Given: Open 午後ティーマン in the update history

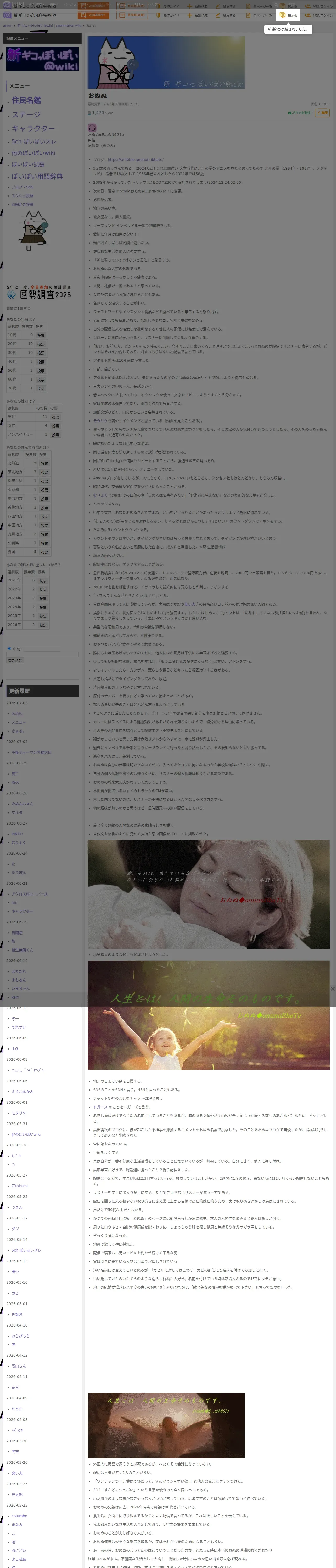Looking at the screenshot, I should (x=32, y=752).
